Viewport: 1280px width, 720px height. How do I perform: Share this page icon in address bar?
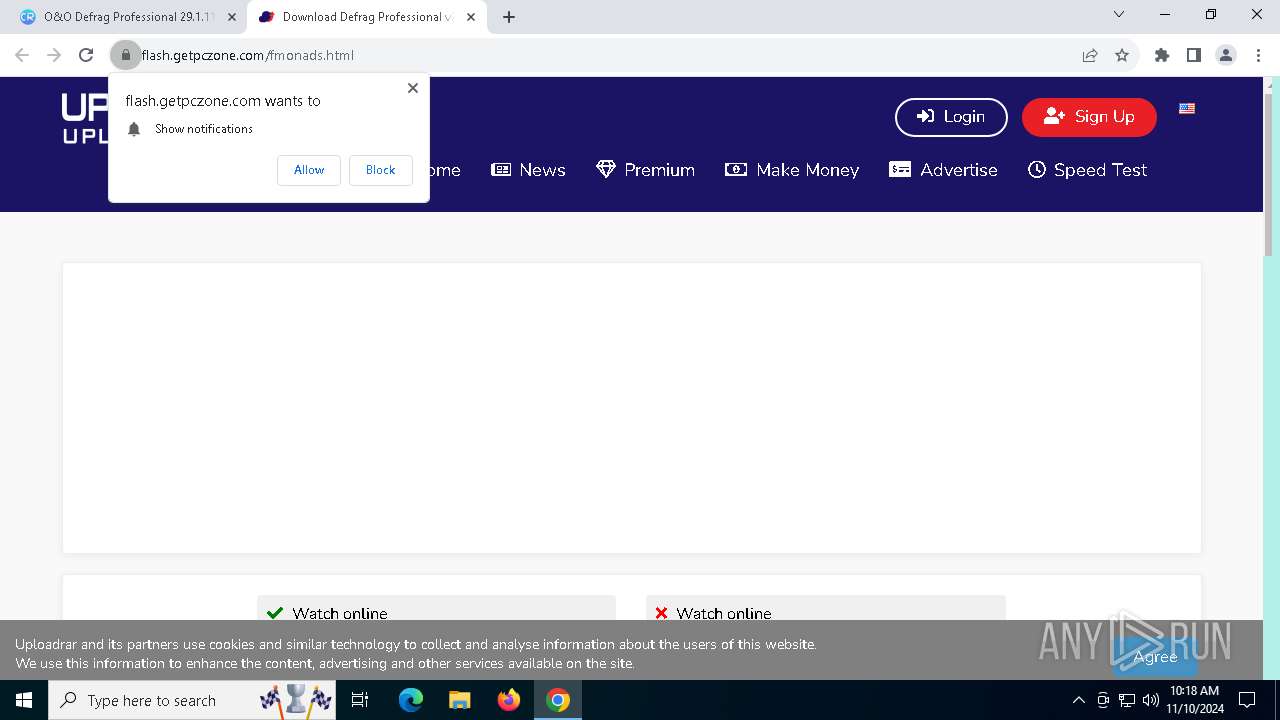[1090, 55]
